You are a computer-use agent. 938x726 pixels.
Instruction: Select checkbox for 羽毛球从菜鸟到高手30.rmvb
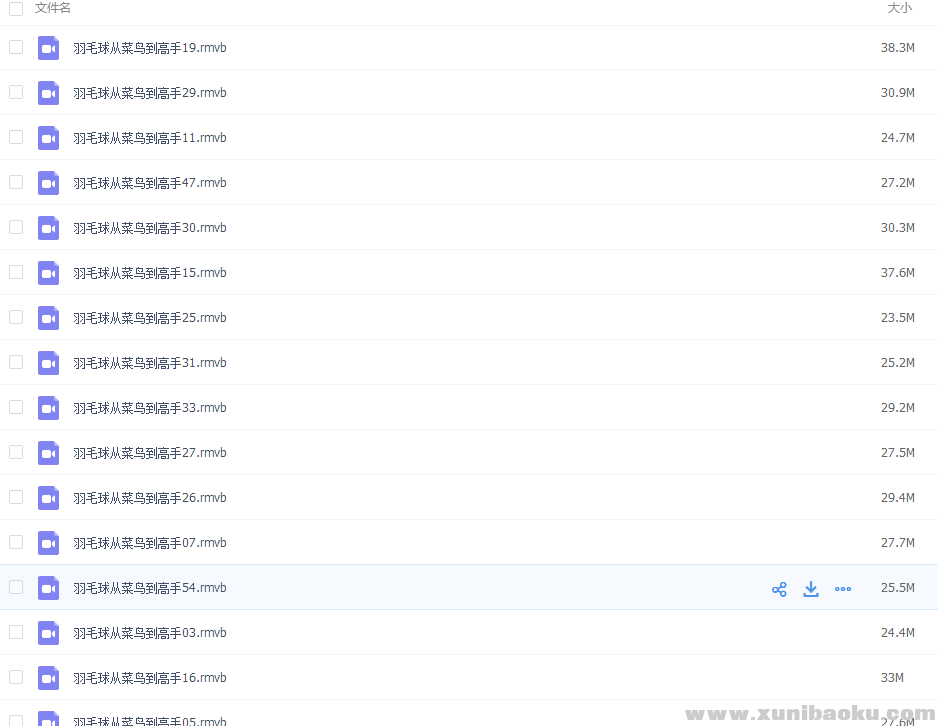[16, 227]
